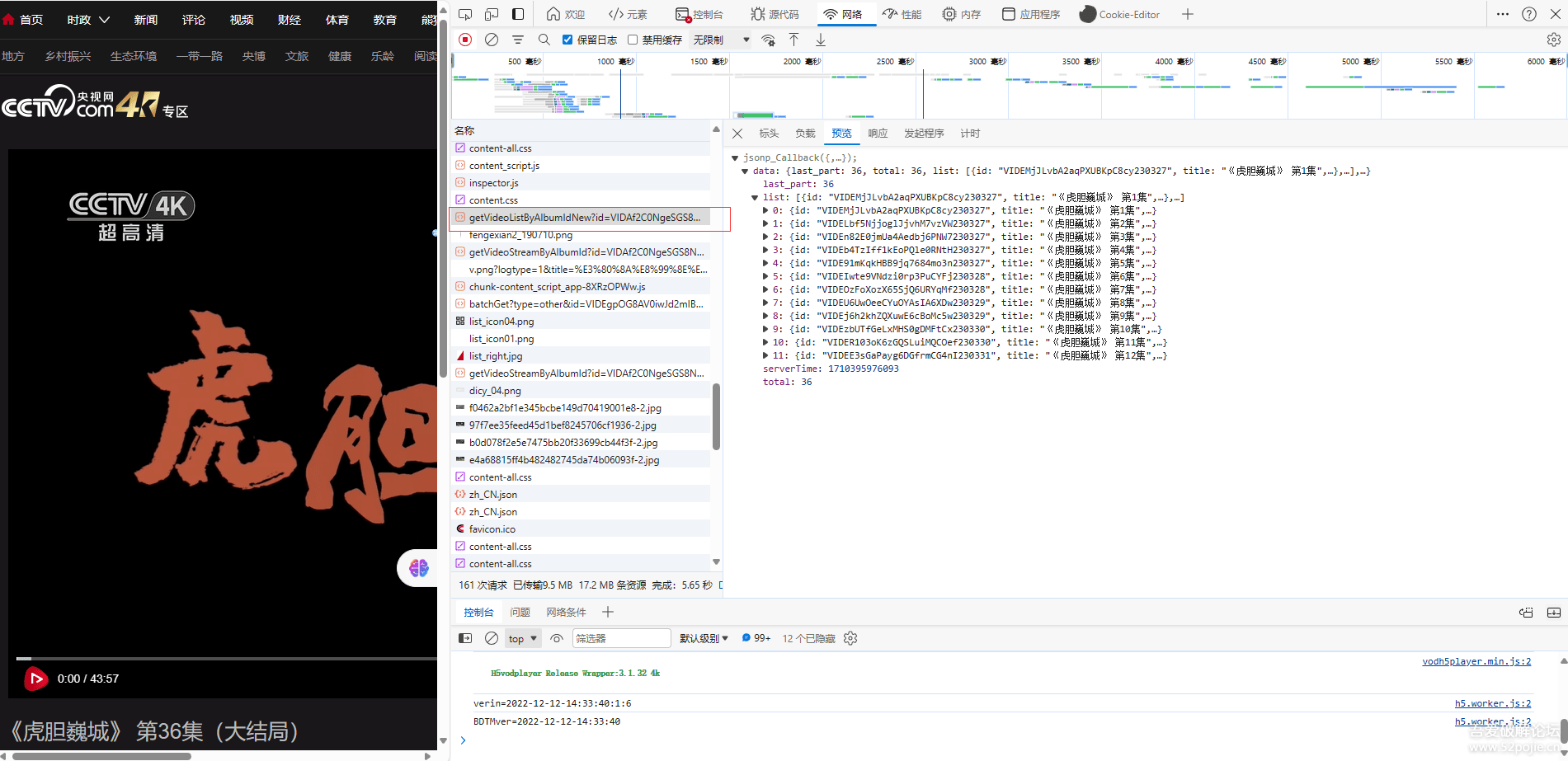Click the import HAR upload arrow
1568x761 pixels.
coord(793,40)
